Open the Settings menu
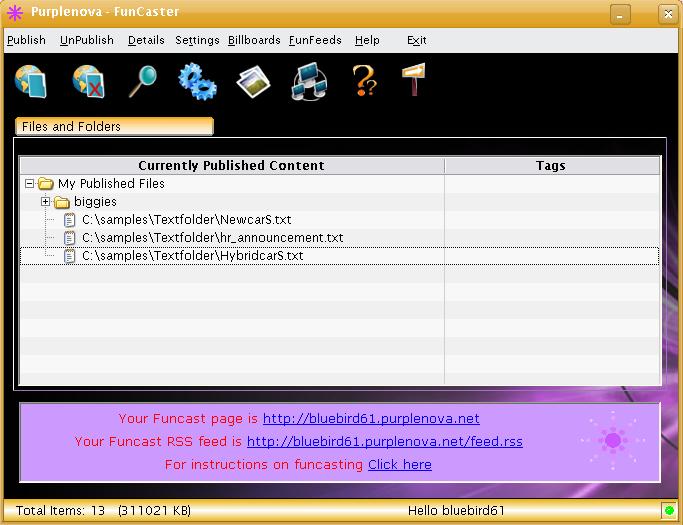 pyautogui.click(x=197, y=40)
